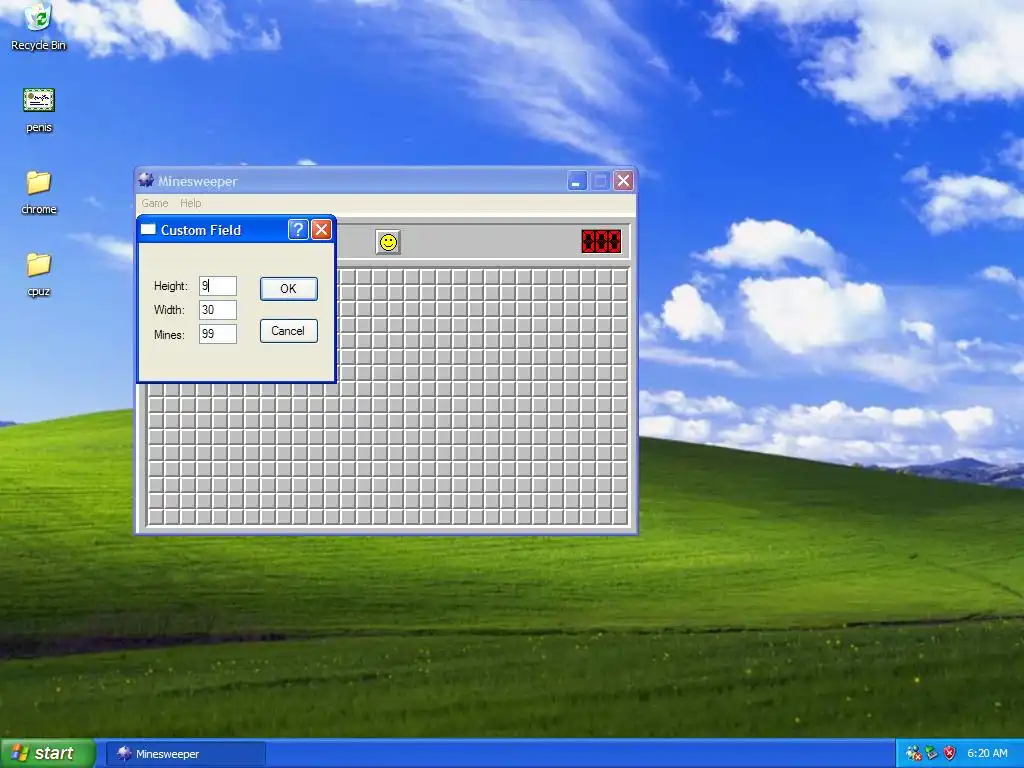
Task: Click the Height input field
Action: [217, 286]
